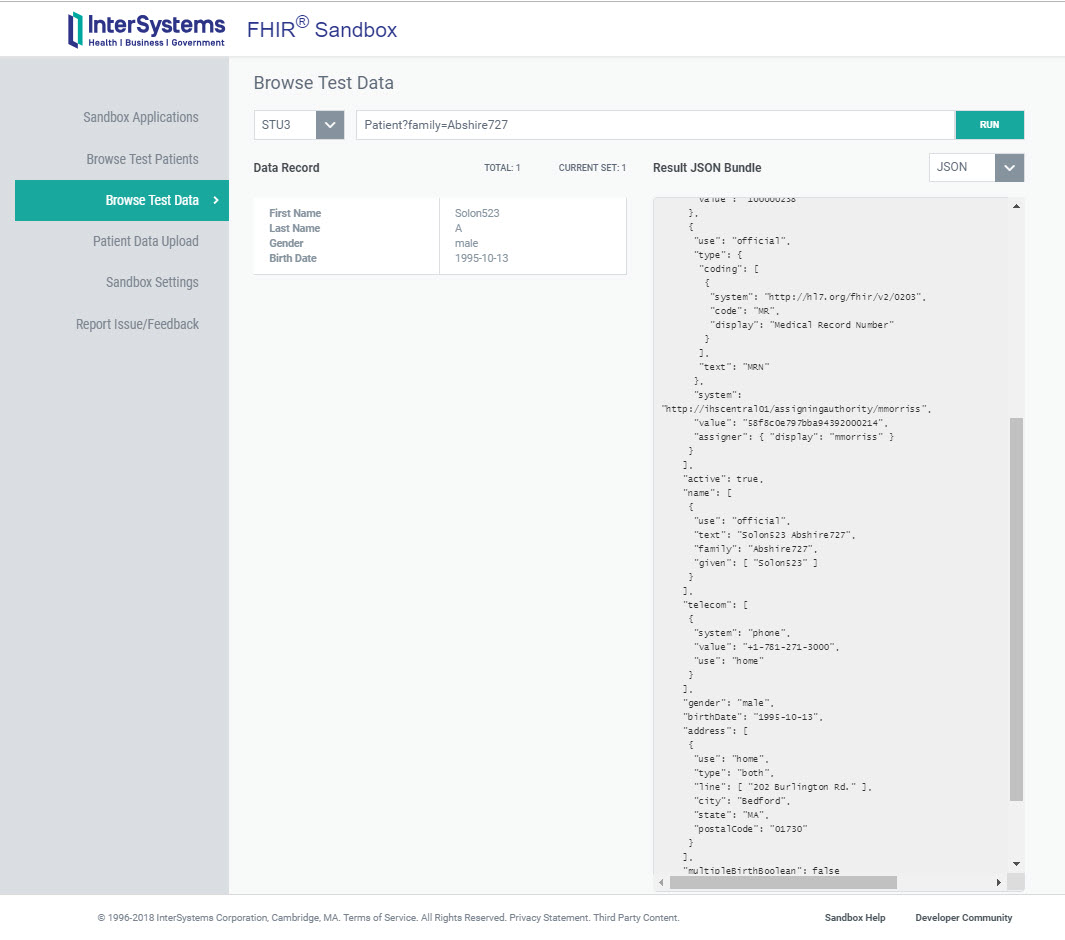Click the scroll left arrow in JSON panel
1065x940 pixels.
(661, 882)
